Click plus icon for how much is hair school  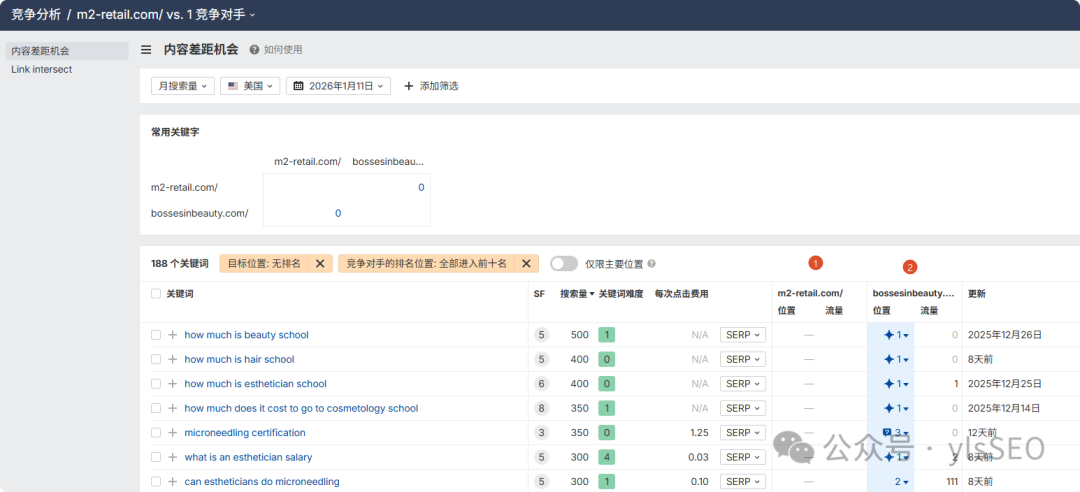(172, 359)
